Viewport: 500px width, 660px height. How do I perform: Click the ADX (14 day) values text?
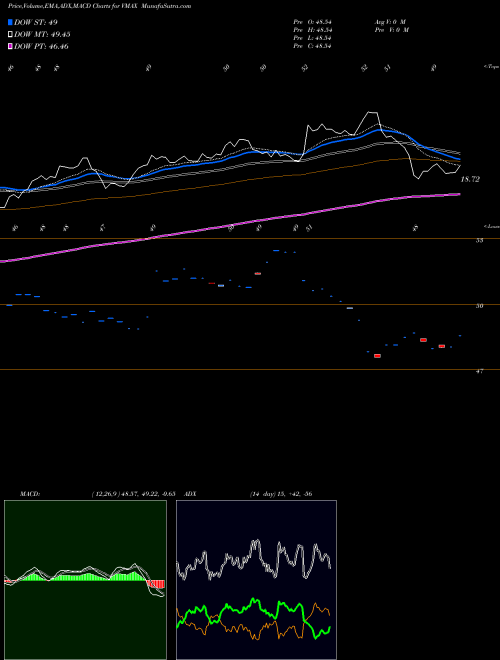click(281, 494)
